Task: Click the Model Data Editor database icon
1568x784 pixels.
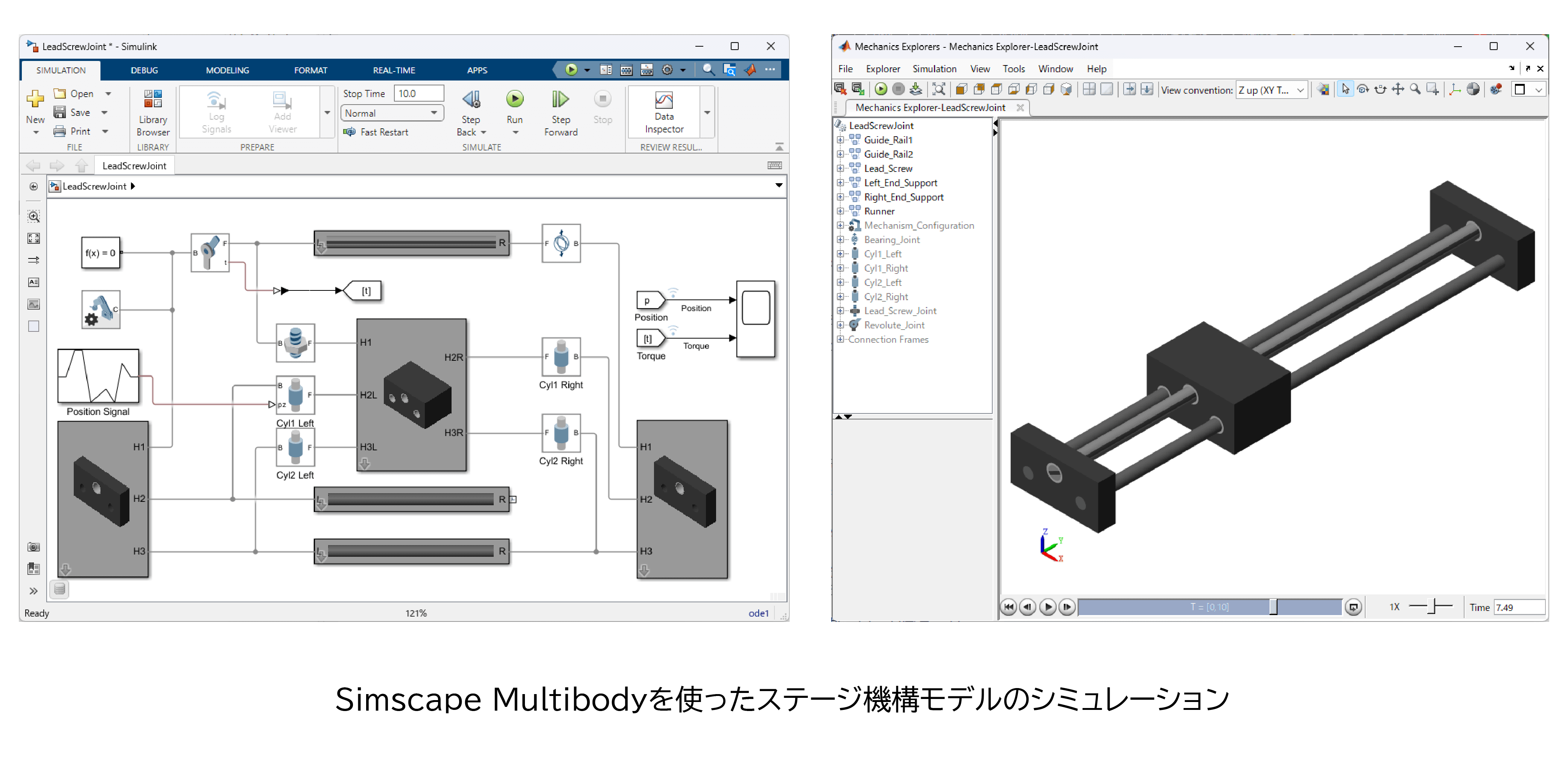Action: coord(60,589)
